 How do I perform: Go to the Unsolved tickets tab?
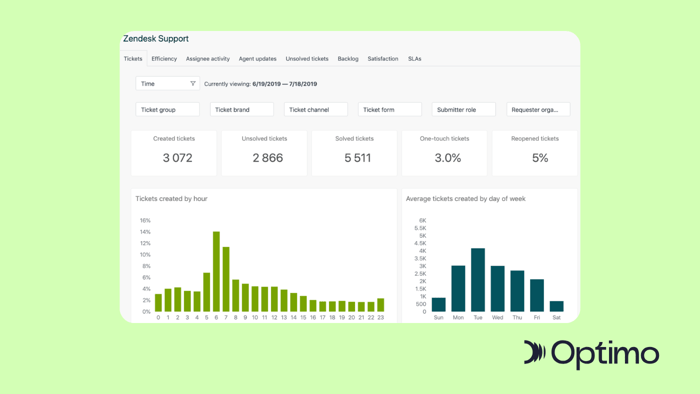click(307, 58)
